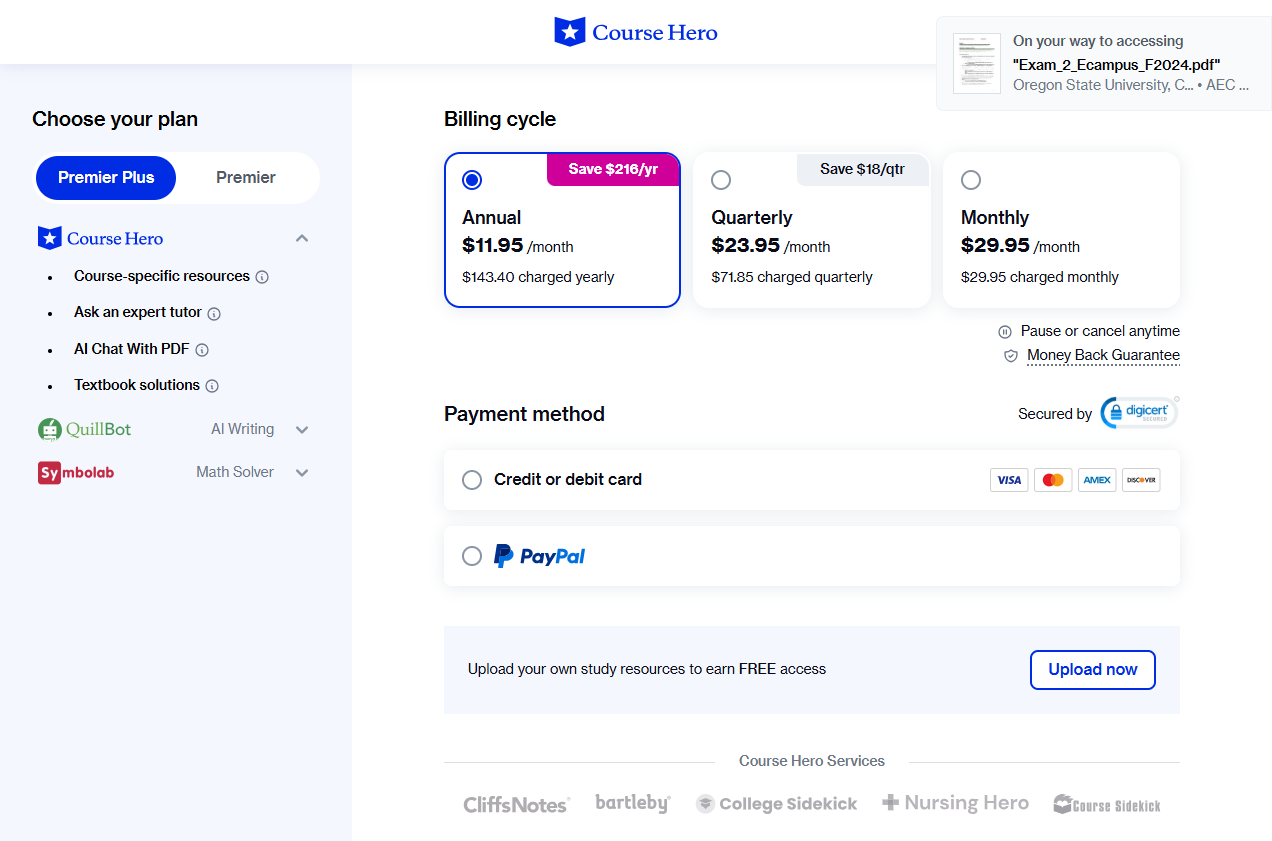The height and width of the screenshot is (841, 1272).
Task: Click the info icon beside AI Chat With PDF
Action: 202,350
